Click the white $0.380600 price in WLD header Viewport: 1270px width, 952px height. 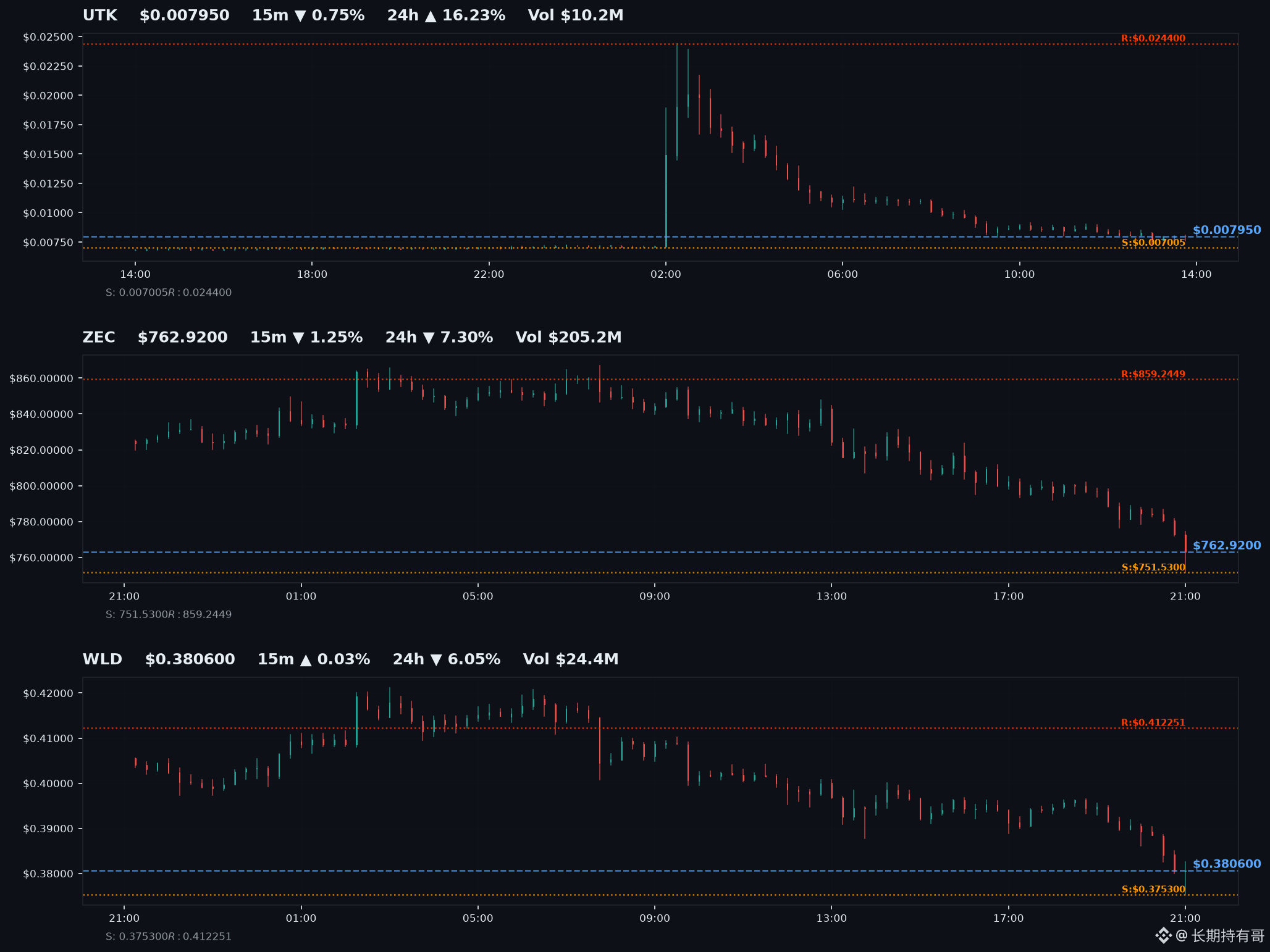[190, 659]
